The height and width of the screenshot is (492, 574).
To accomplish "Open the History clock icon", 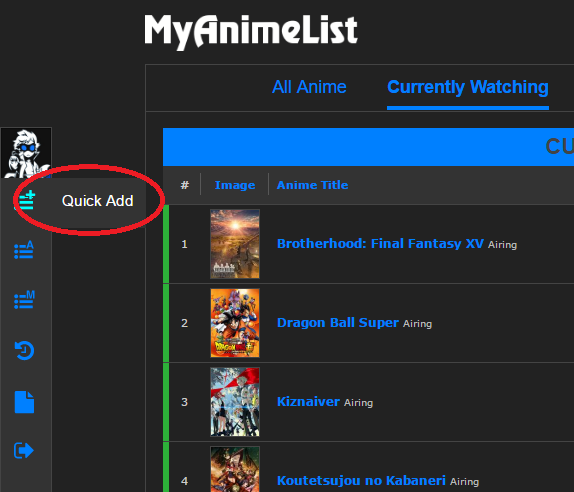I will [24, 350].
